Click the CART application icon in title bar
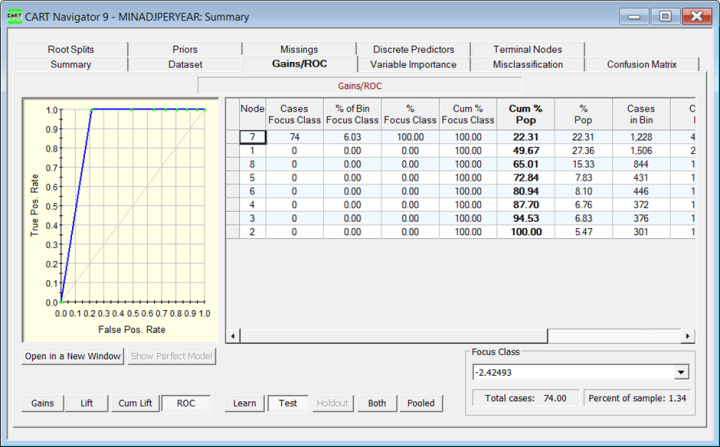The height and width of the screenshot is (447, 720). pyautogui.click(x=14, y=16)
